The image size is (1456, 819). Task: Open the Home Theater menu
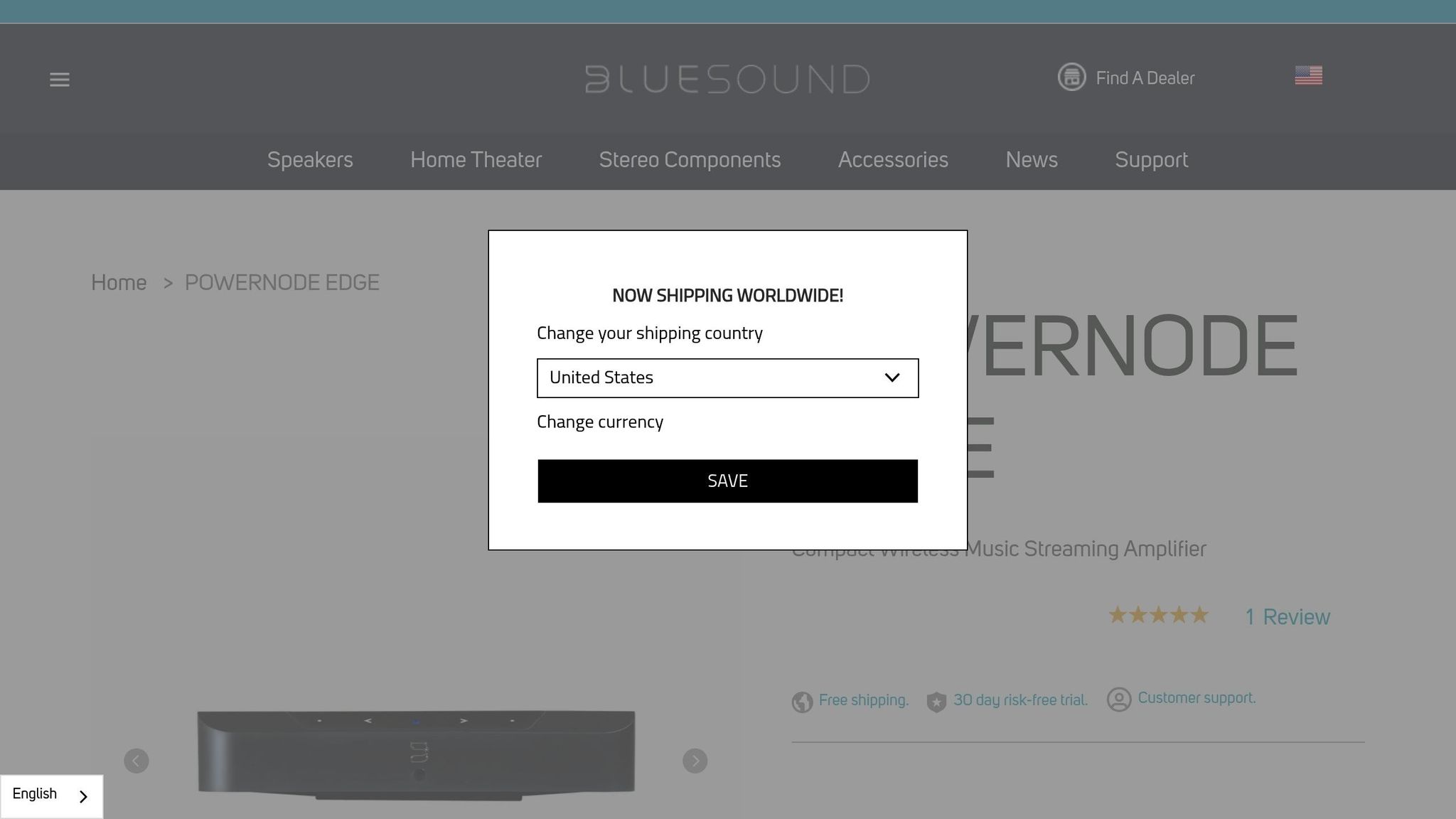point(476,160)
